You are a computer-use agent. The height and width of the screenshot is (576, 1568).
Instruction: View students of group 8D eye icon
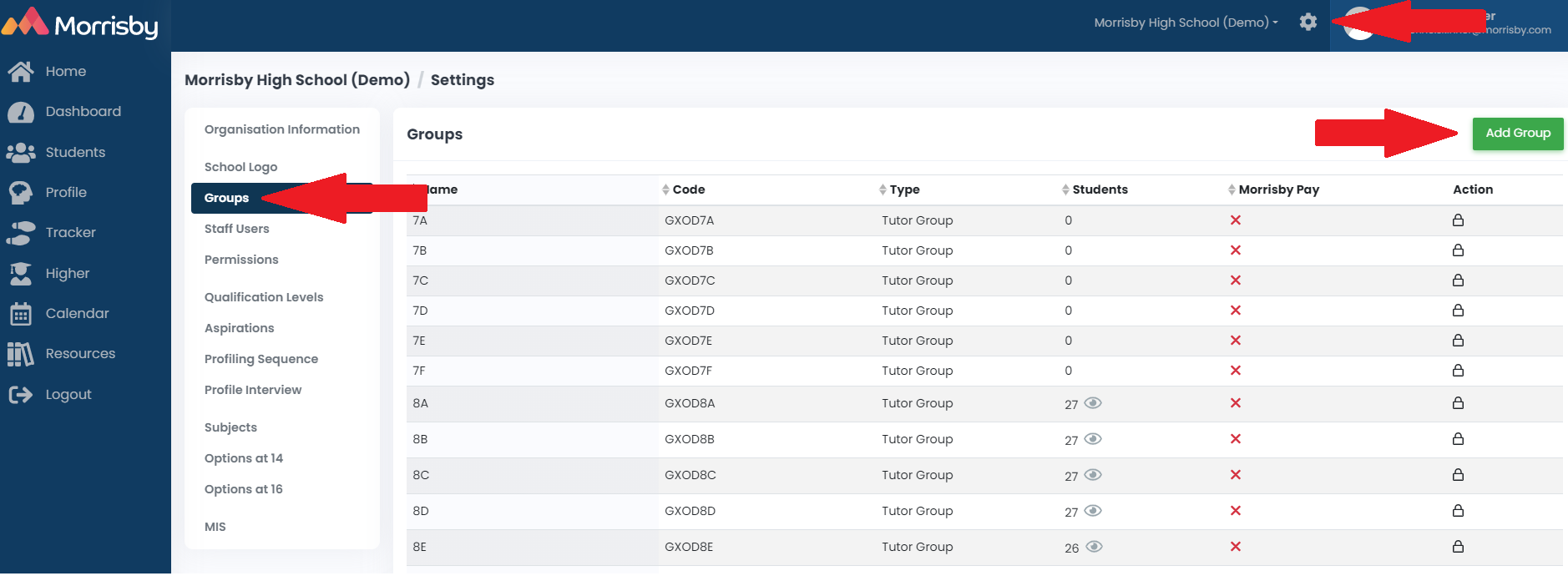1093,511
